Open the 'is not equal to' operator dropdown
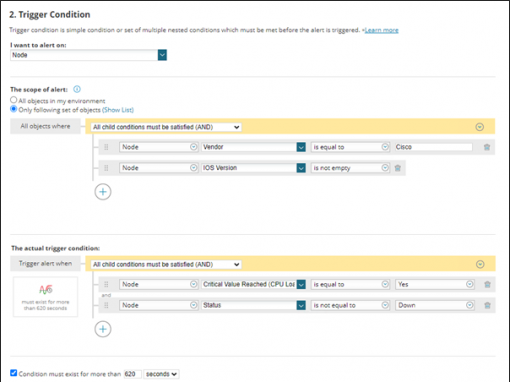510x382 pixels. [350, 305]
